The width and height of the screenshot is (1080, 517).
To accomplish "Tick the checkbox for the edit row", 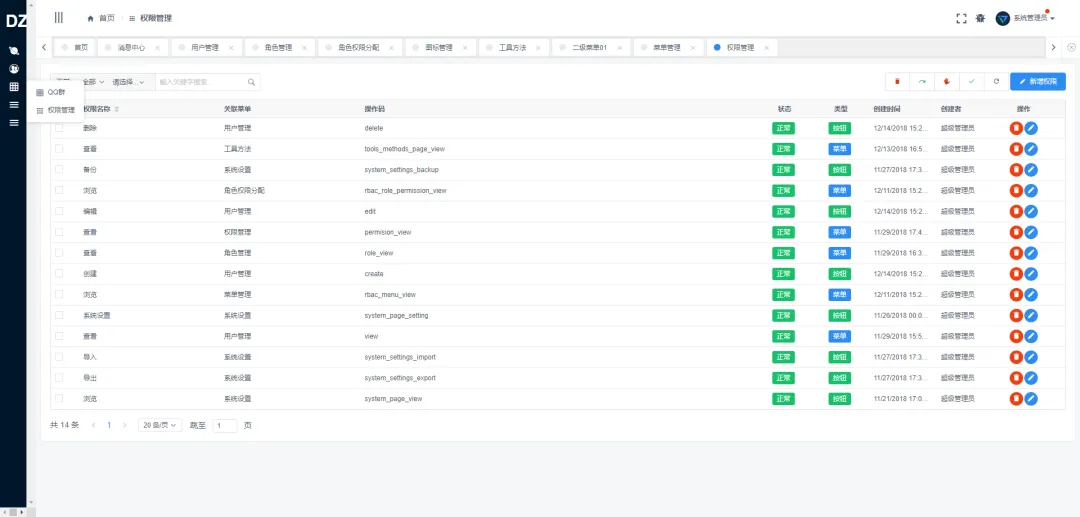I will tap(59, 211).
